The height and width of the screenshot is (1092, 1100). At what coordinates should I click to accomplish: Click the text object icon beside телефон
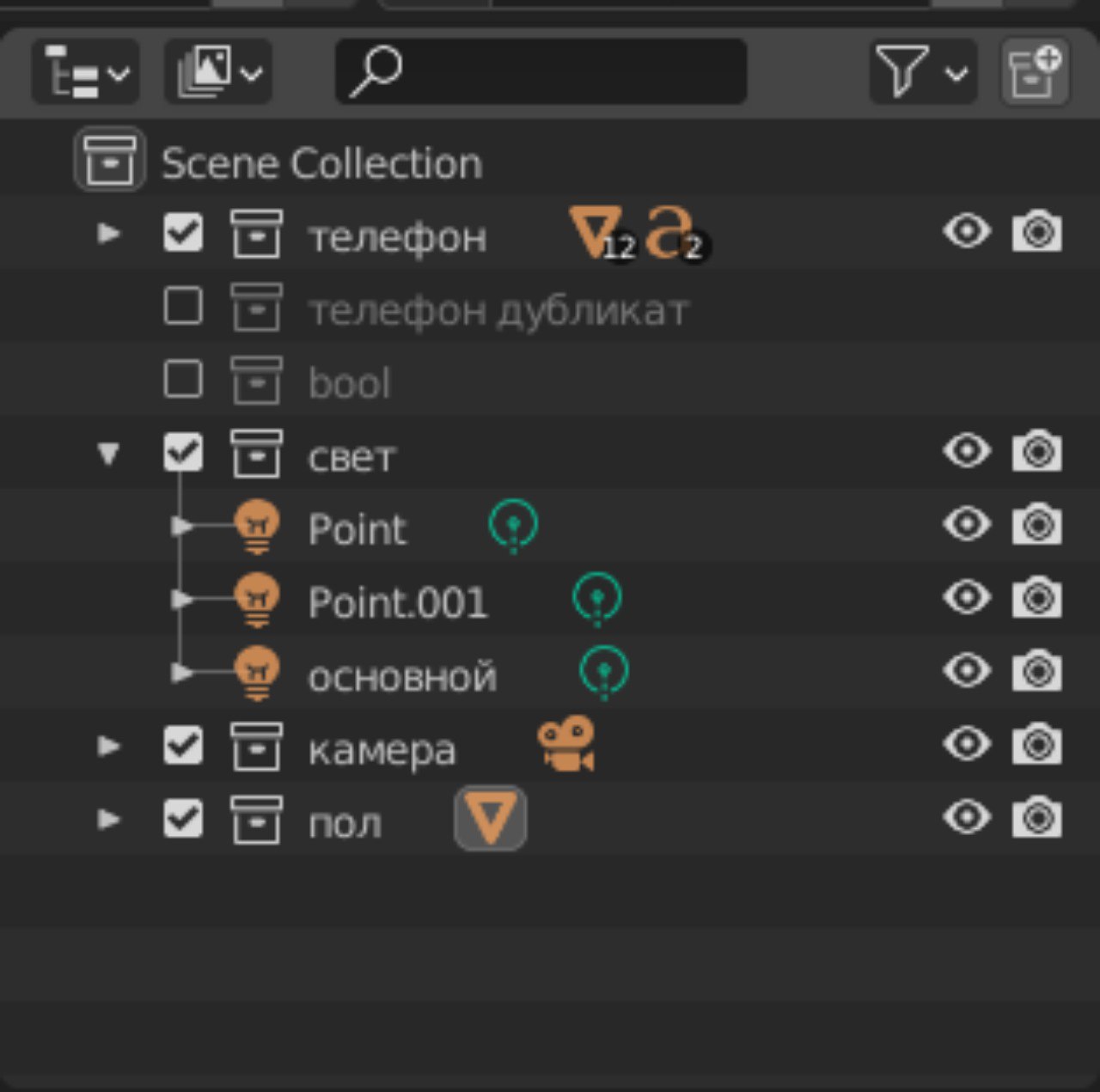point(670,233)
